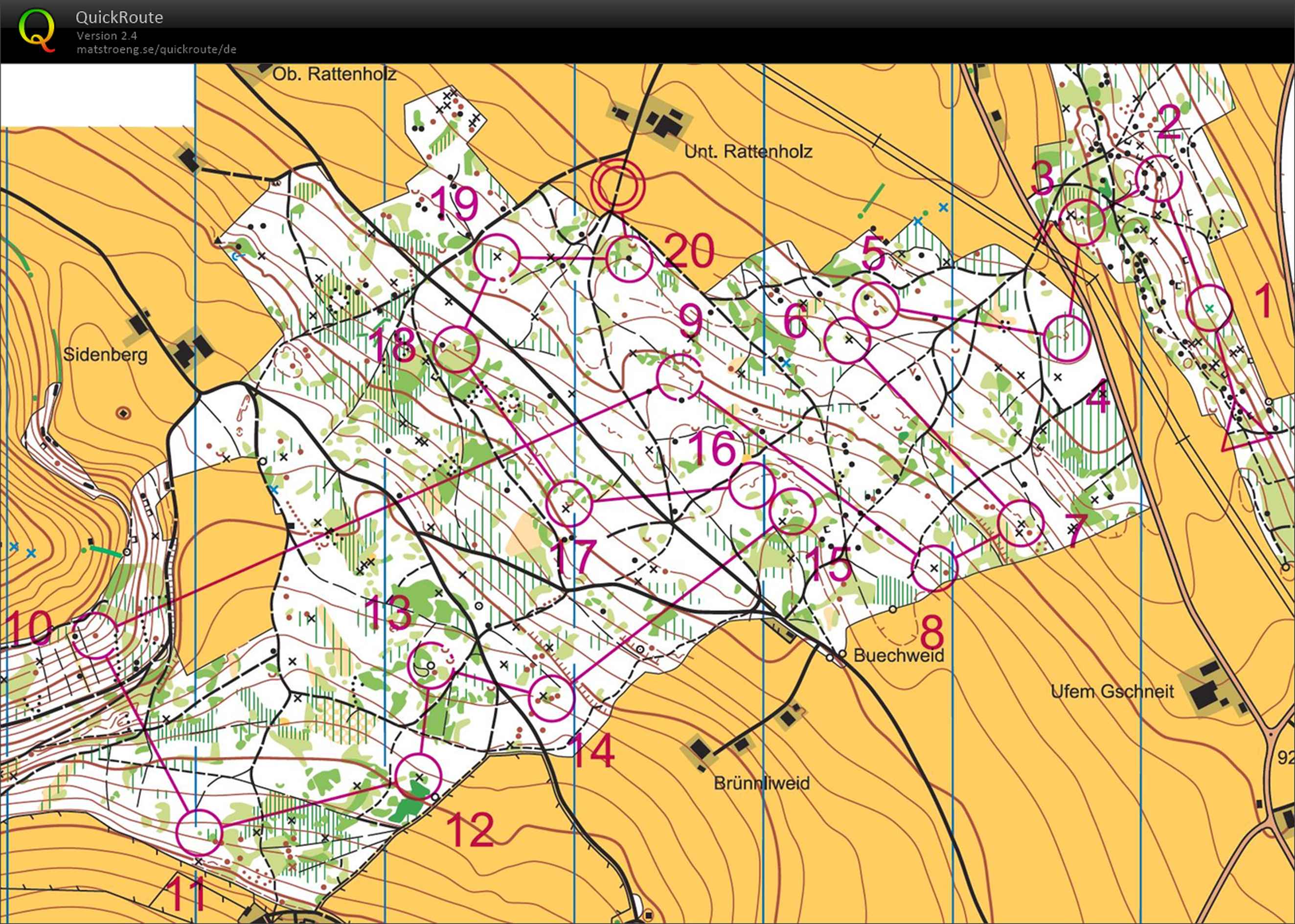Open the matstroeng.se/quickroute/de link
Screen dimensions: 1295x924
tap(156, 49)
